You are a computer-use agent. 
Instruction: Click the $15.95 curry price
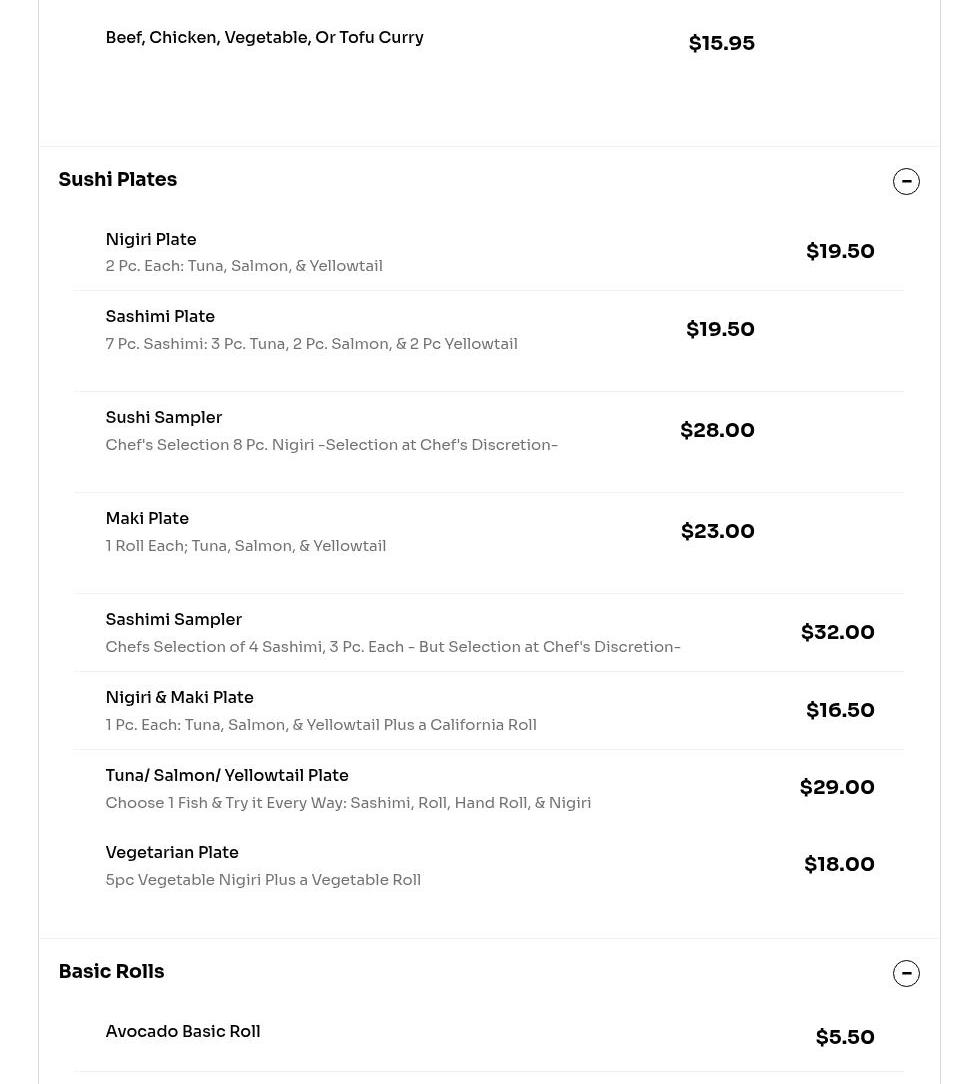pyautogui.click(x=721, y=44)
